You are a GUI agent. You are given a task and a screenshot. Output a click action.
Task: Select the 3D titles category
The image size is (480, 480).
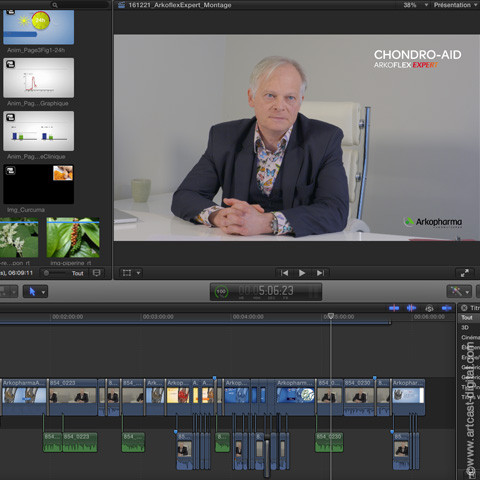(x=465, y=328)
